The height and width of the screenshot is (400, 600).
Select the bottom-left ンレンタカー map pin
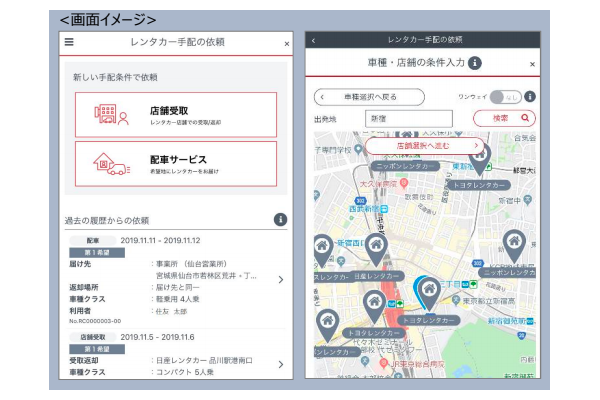(x=328, y=326)
